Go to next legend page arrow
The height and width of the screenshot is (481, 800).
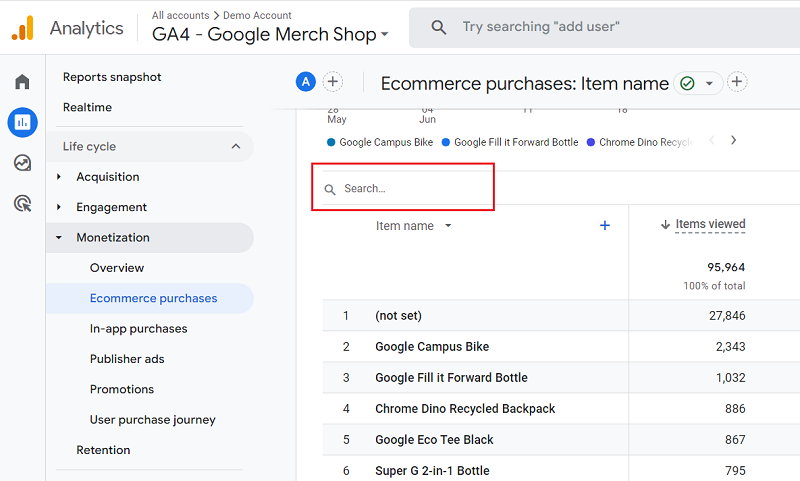(733, 140)
